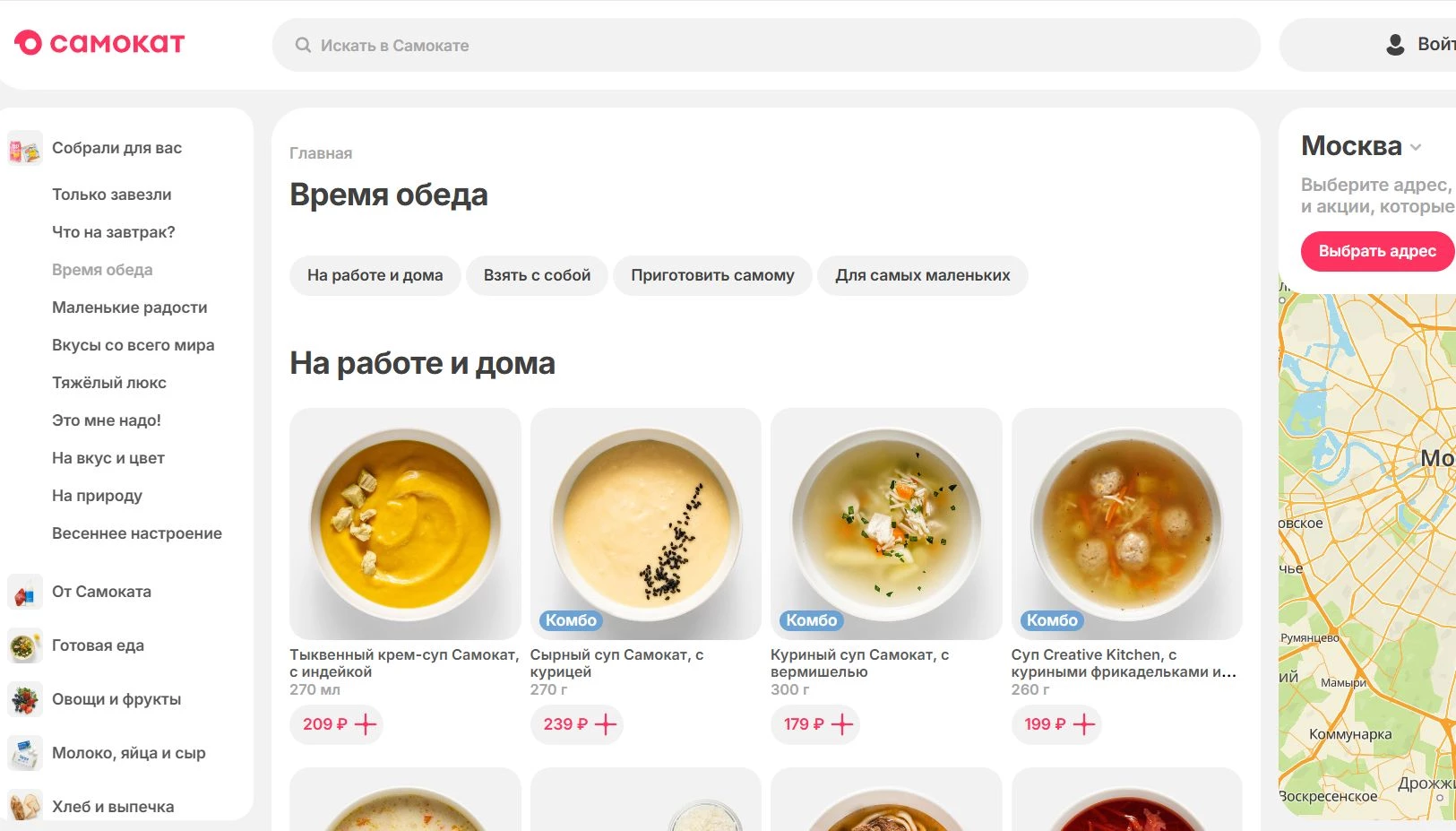Open the 'Молоко, яйца и сыр' icon
1456x831 pixels.
pos(25,753)
